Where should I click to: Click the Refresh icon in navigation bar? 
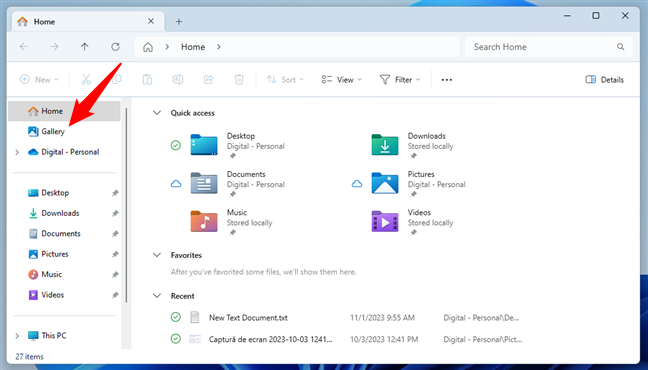(x=115, y=47)
